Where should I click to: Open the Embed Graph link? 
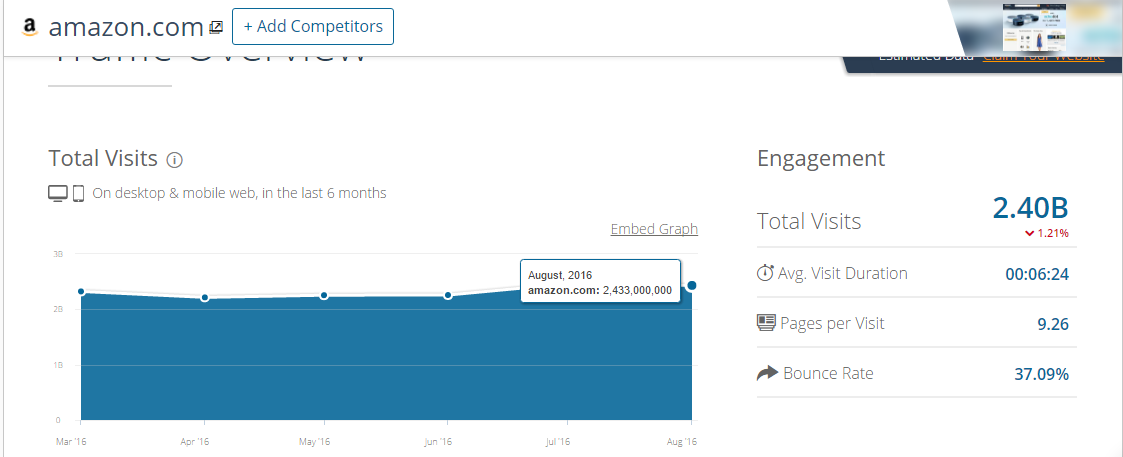tap(654, 229)
